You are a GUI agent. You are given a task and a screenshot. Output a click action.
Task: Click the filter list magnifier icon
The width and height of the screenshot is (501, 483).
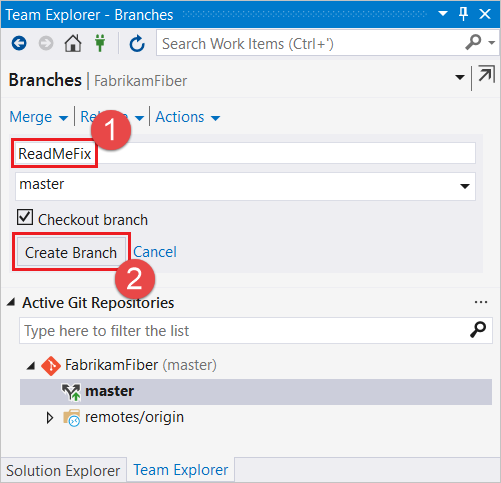(478, 330)
